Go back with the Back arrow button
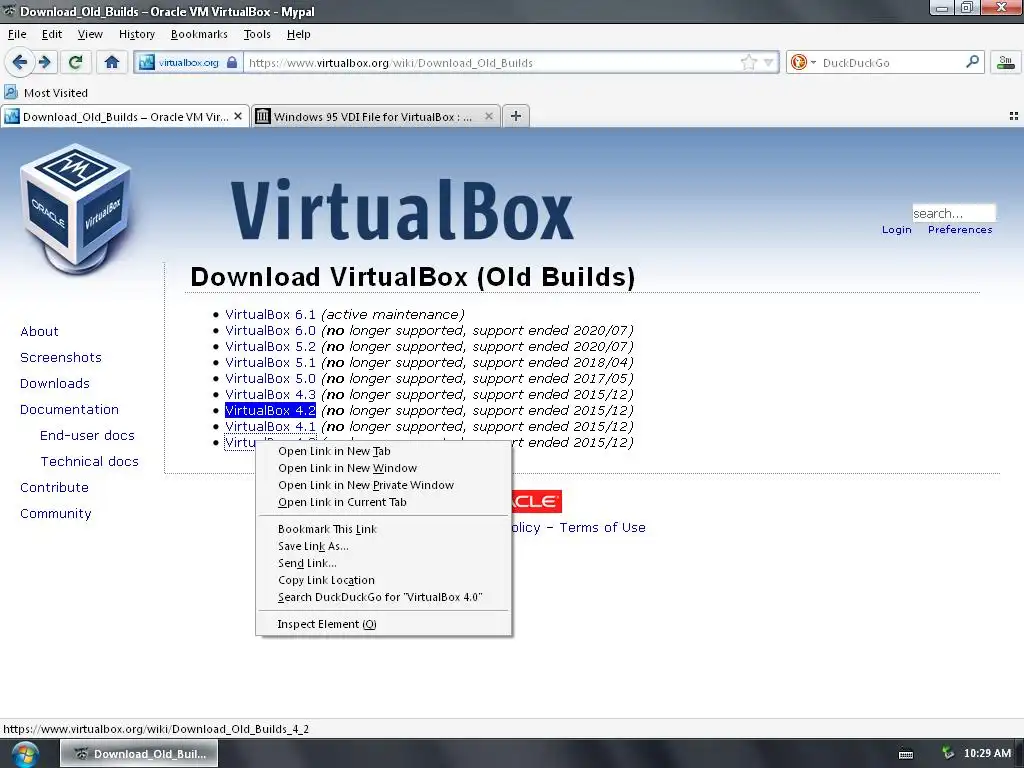Viewport: 1024px width, 768px height. coord(20,62)
